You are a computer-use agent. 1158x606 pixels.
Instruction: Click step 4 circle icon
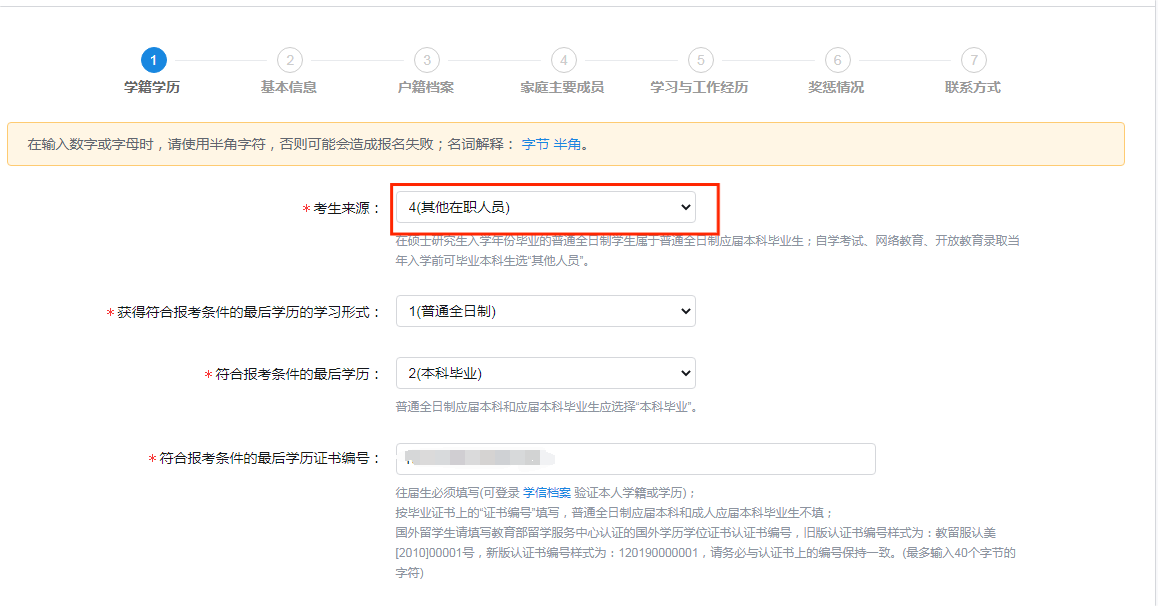coord(563,60)
